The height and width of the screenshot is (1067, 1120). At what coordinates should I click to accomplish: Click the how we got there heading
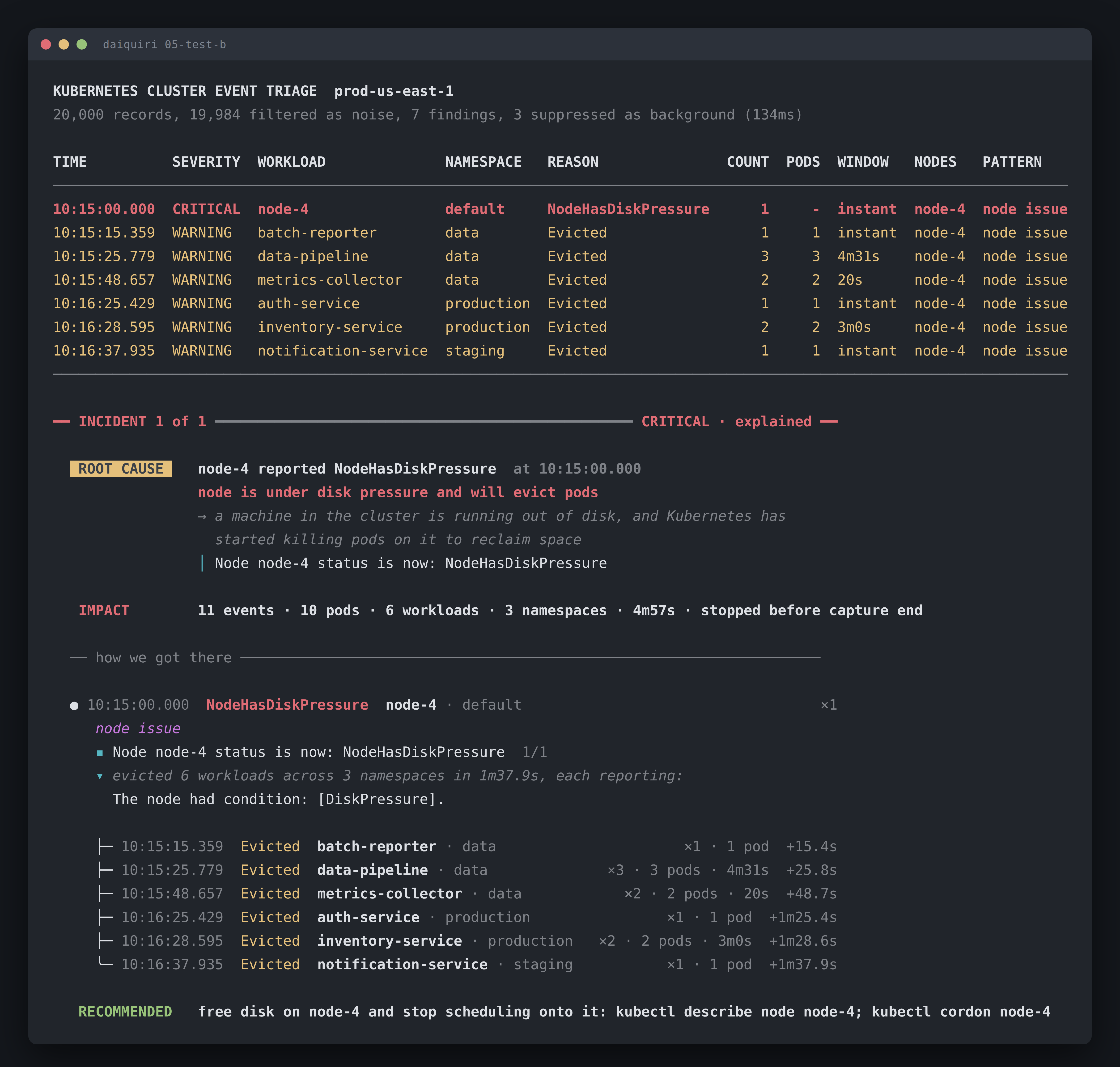coord(164,658)
